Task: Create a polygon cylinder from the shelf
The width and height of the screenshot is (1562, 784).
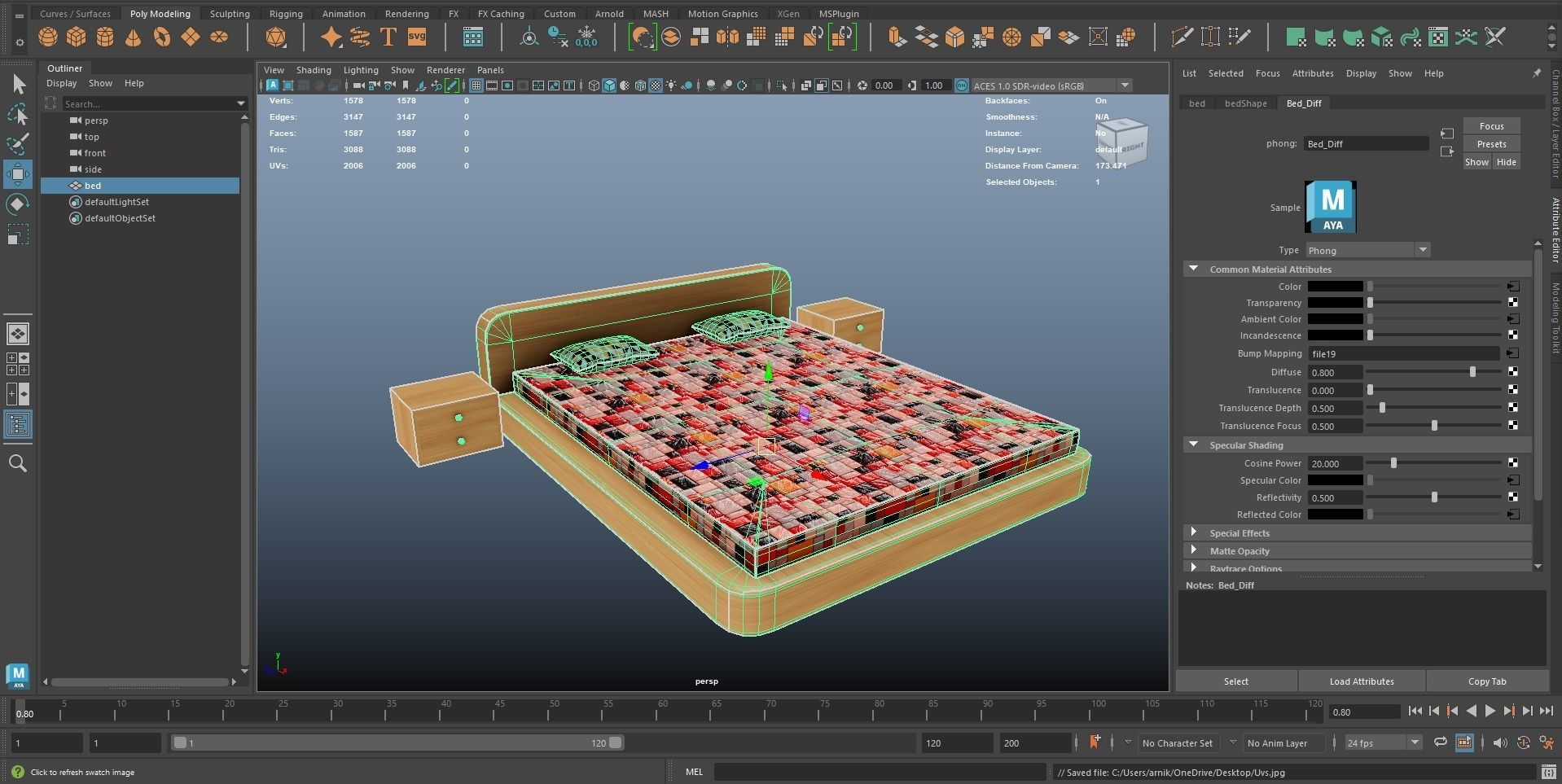Action: click(105, 37)
